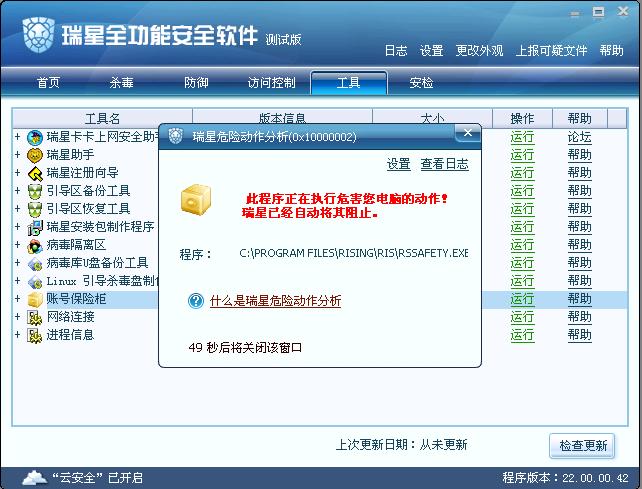Click 运行 for 瑞星卡卡上网安全助手
This screenshot has height=489, width=642.
(522, 137)
